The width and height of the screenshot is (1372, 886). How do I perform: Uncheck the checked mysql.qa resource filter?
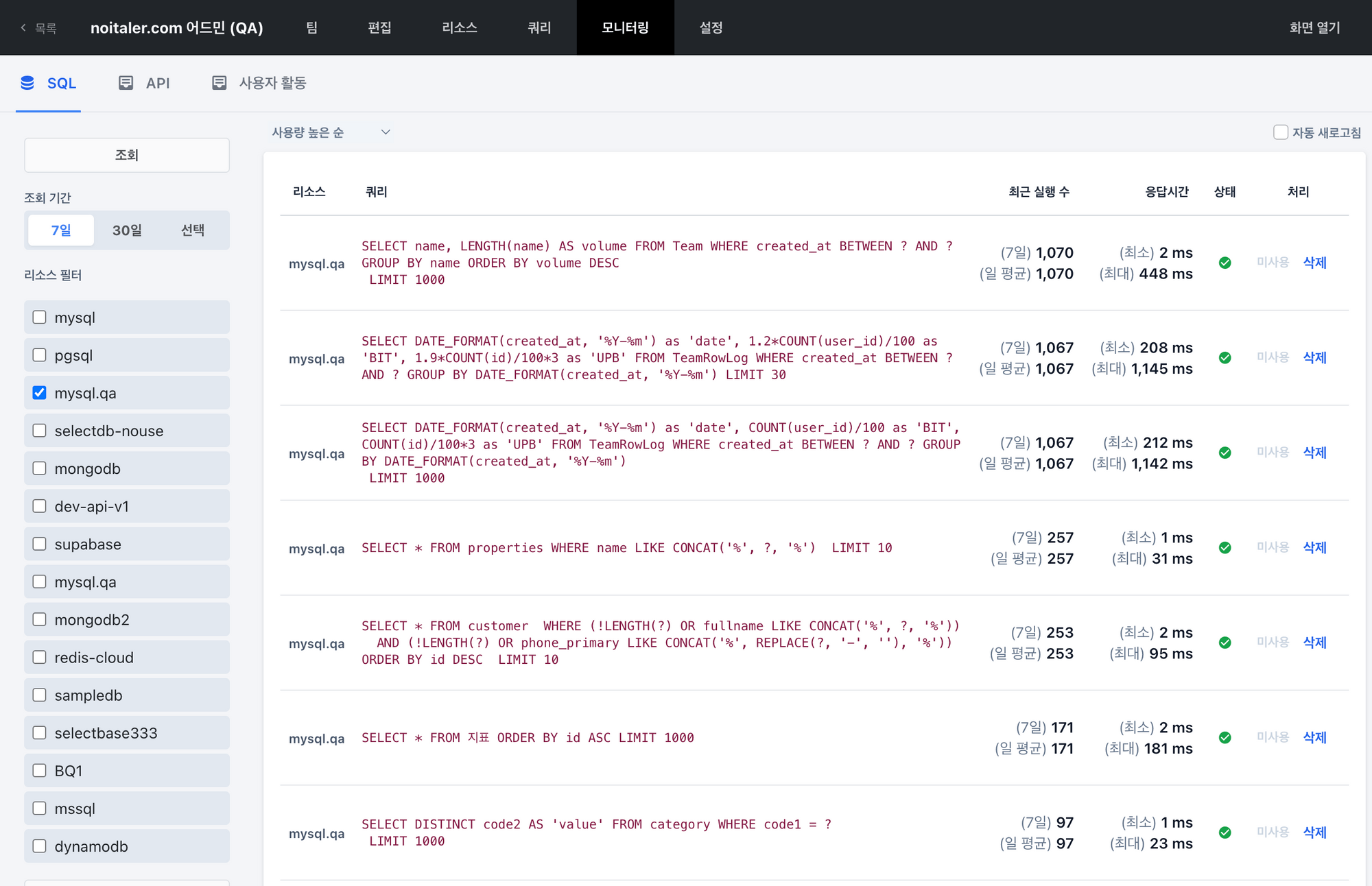pyautogui.click(x=40, y=393)
